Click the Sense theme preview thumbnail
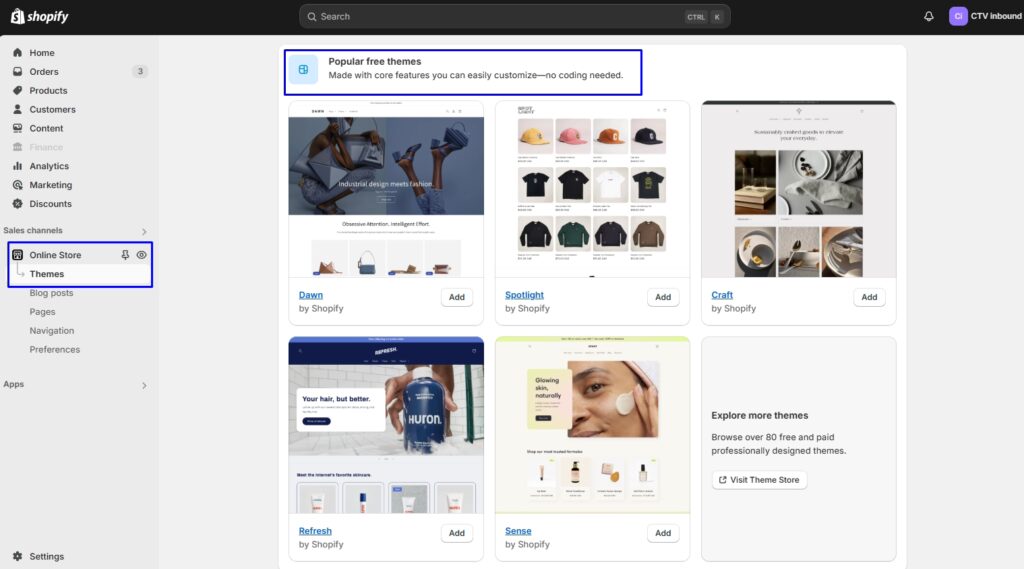Image resolution: width=1024 pixels, height=569 pixels. [x=592, y=425]
